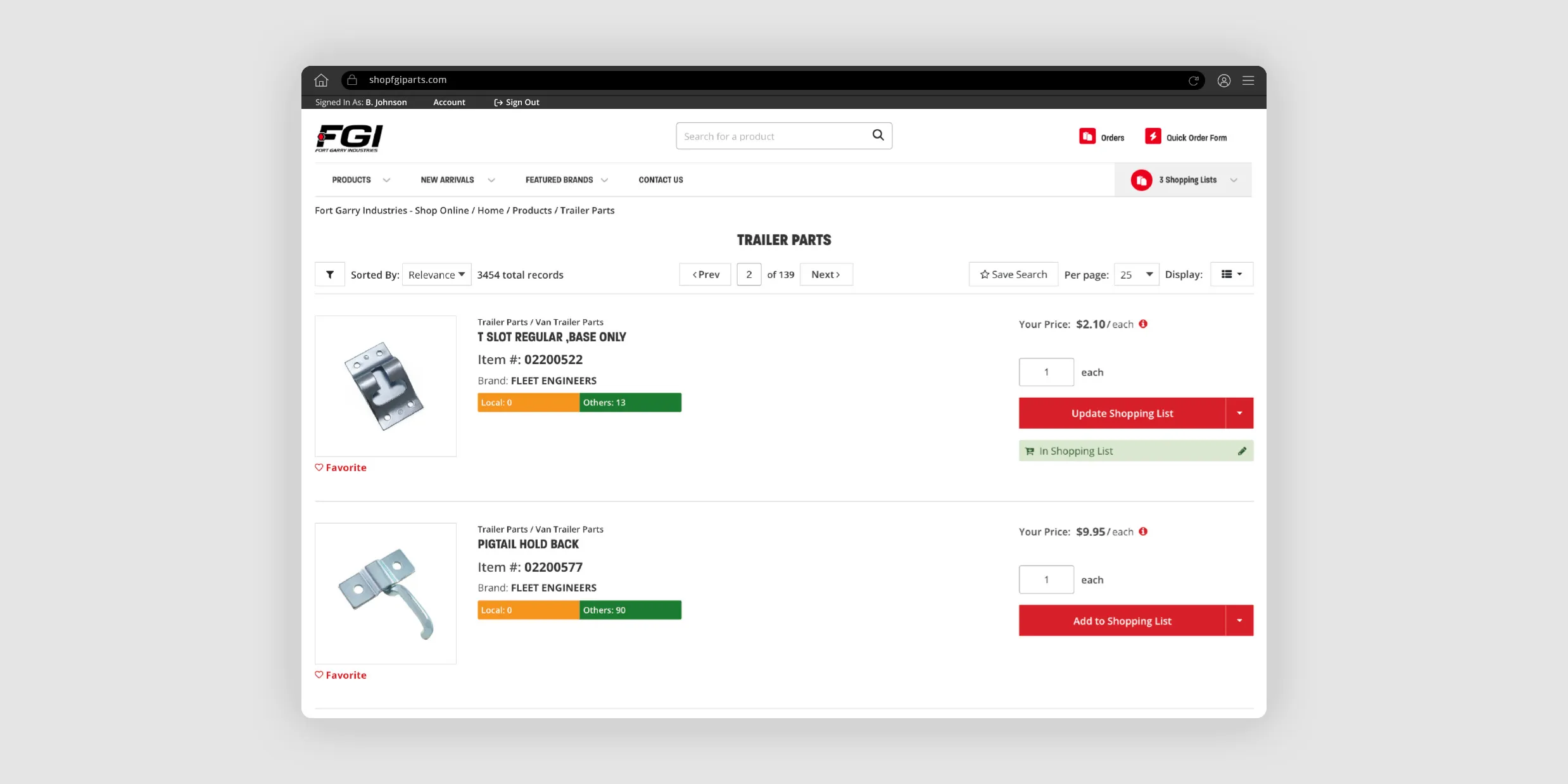Open the Pigtail Hold Back product thumbnail
Image resolution: width=1568 pixels, height=784 pixels.
386,593
